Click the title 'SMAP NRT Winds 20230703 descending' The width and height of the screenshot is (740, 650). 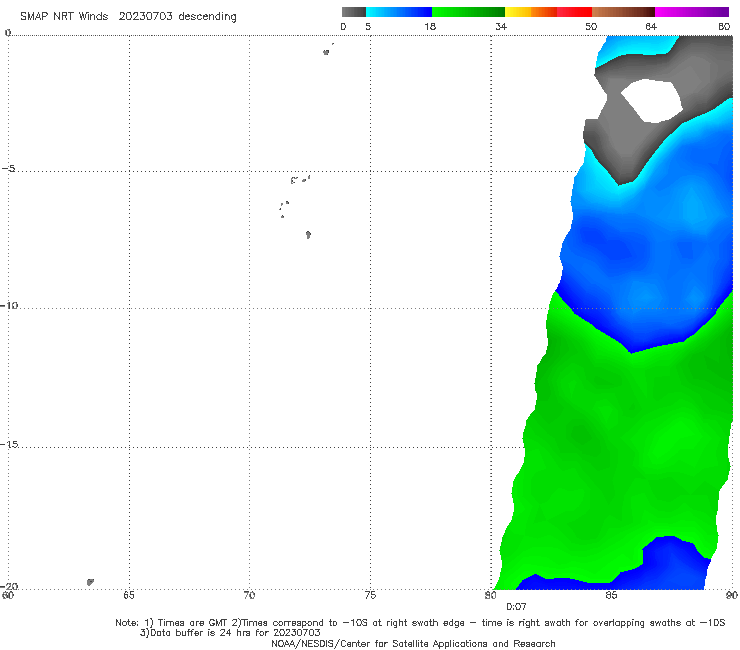tap(128, 17)
